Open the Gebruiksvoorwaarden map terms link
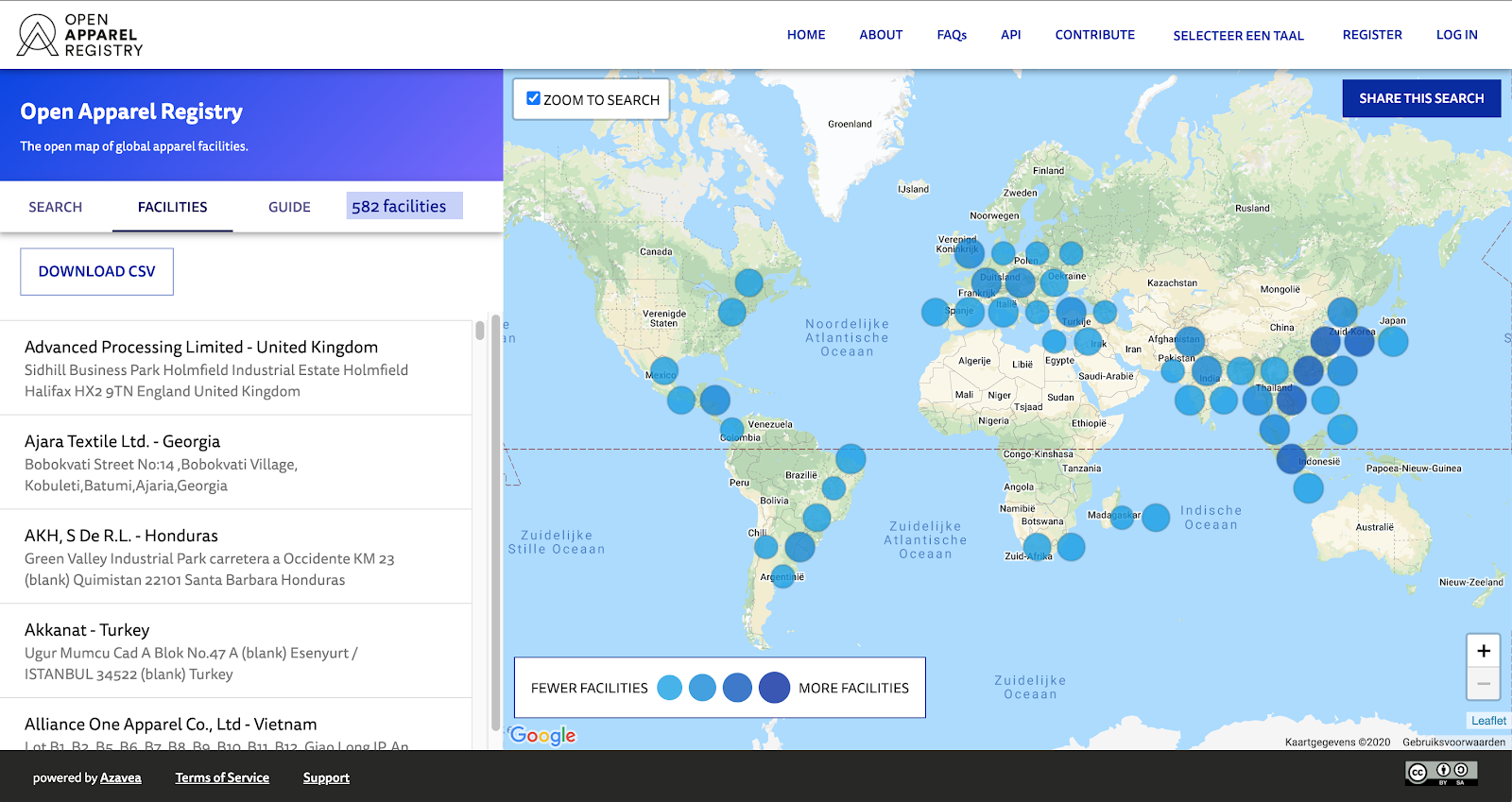 tap(1453, 742)
